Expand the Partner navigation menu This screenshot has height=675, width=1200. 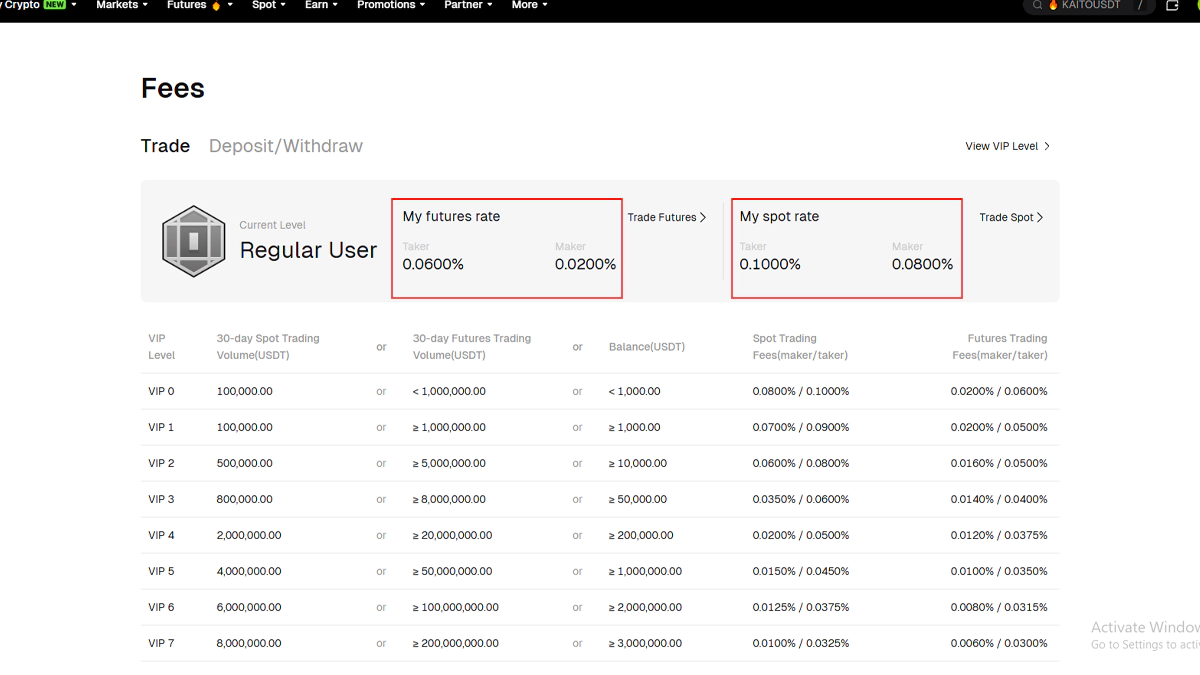pos(468,5)
